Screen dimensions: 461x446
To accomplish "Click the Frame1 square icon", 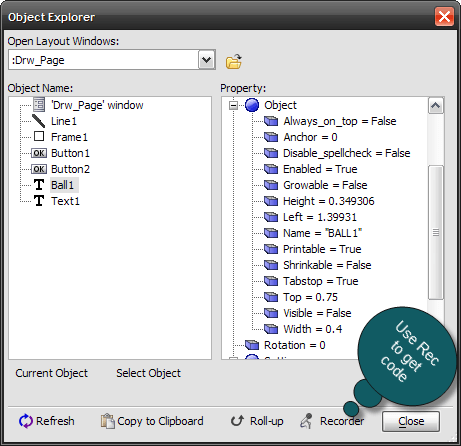I will [39, 136].
